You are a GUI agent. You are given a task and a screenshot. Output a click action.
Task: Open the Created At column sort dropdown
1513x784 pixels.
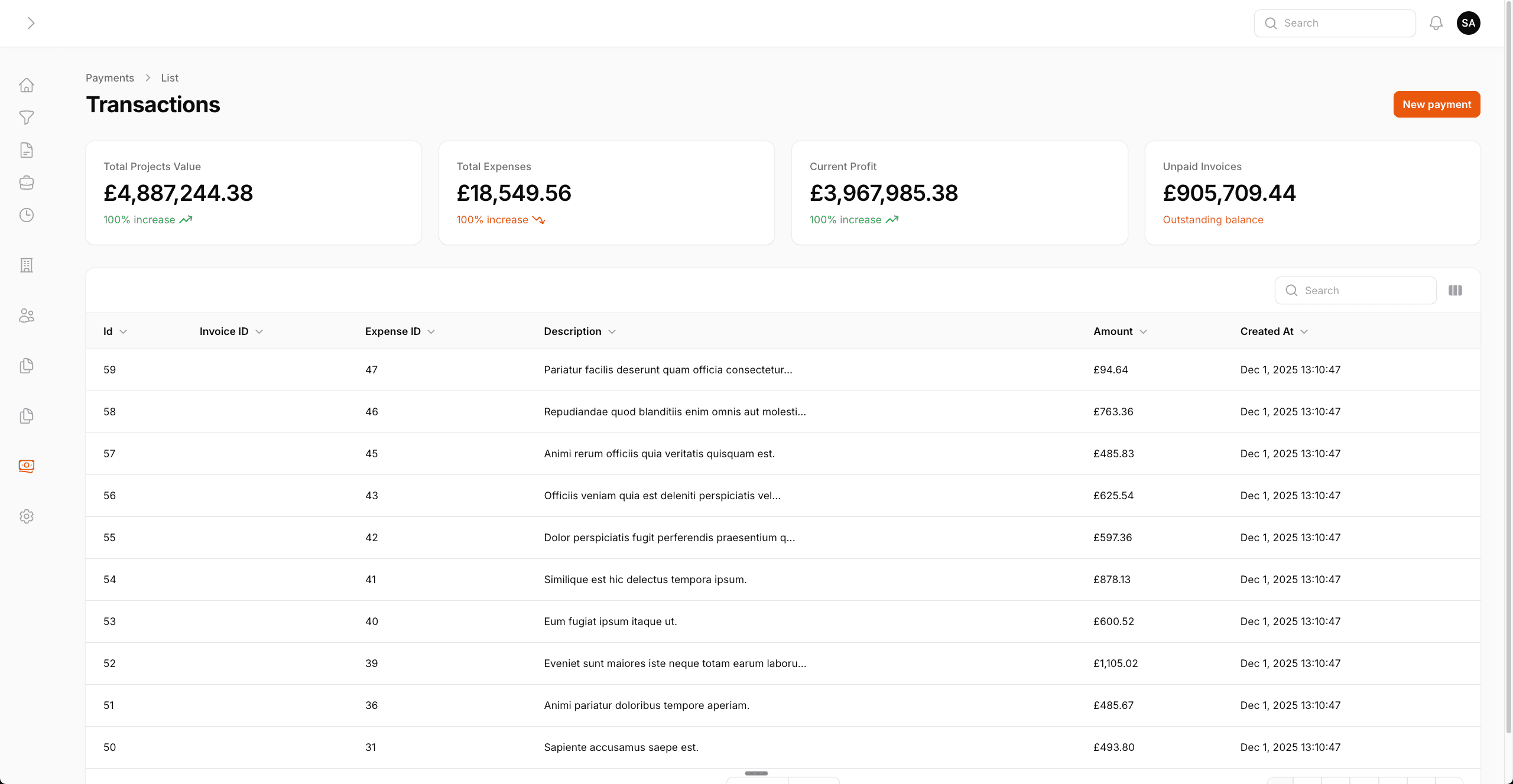click(1273, 331)
